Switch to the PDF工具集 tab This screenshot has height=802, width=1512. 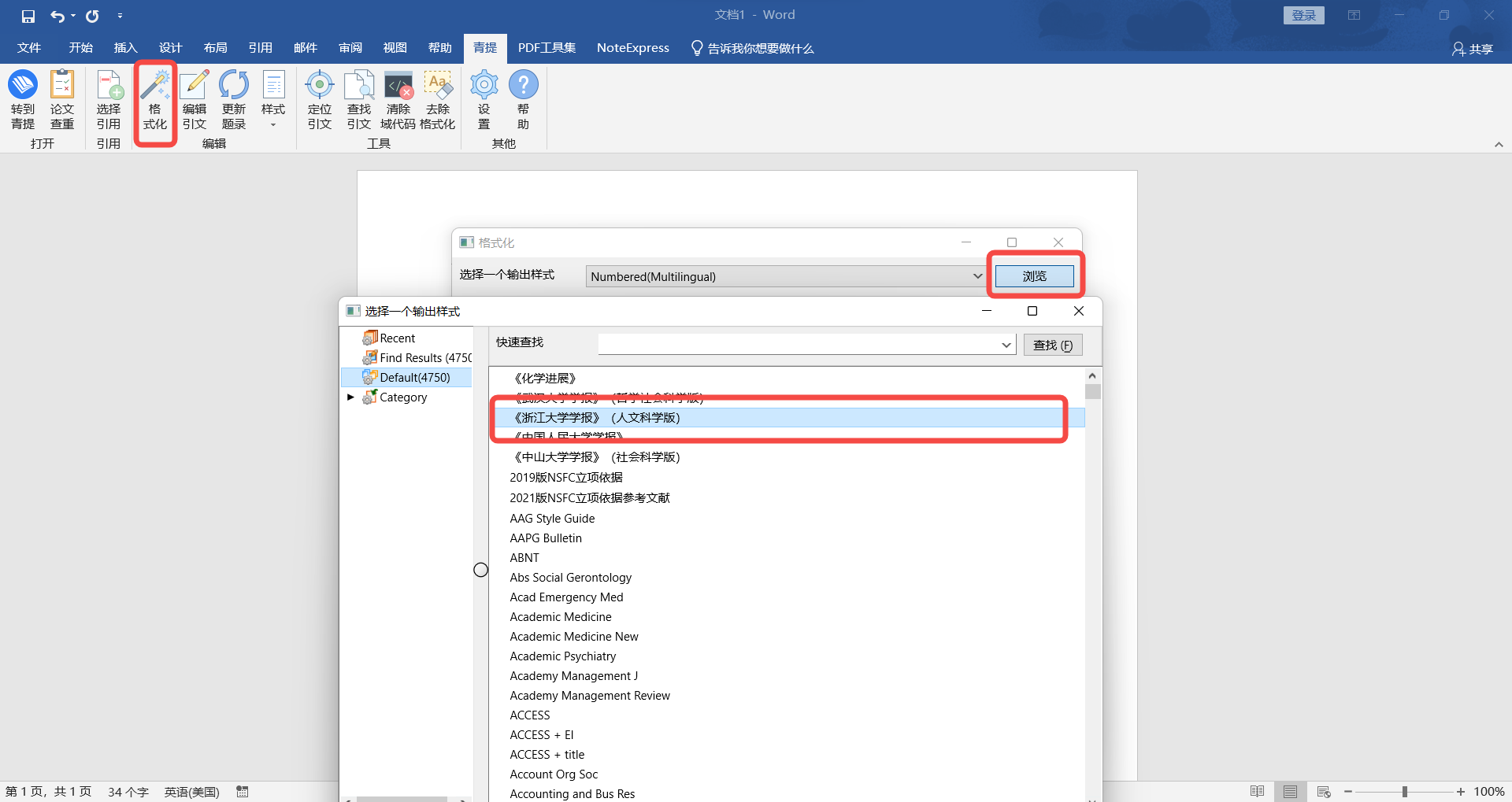(547, 48)
